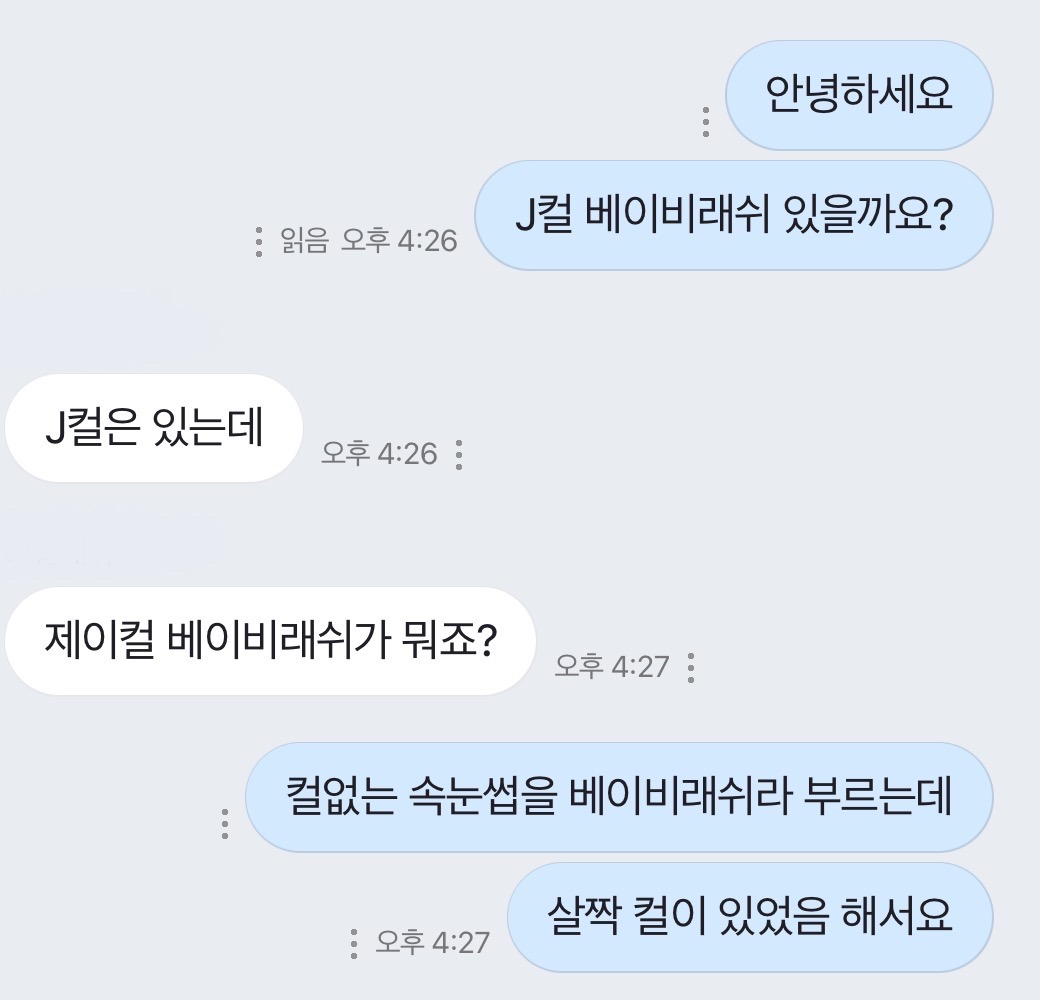Open options menu beside 오후 4:26 reply timestamp
This screenshot has width=1040, height=1000.
click(459, 454)
